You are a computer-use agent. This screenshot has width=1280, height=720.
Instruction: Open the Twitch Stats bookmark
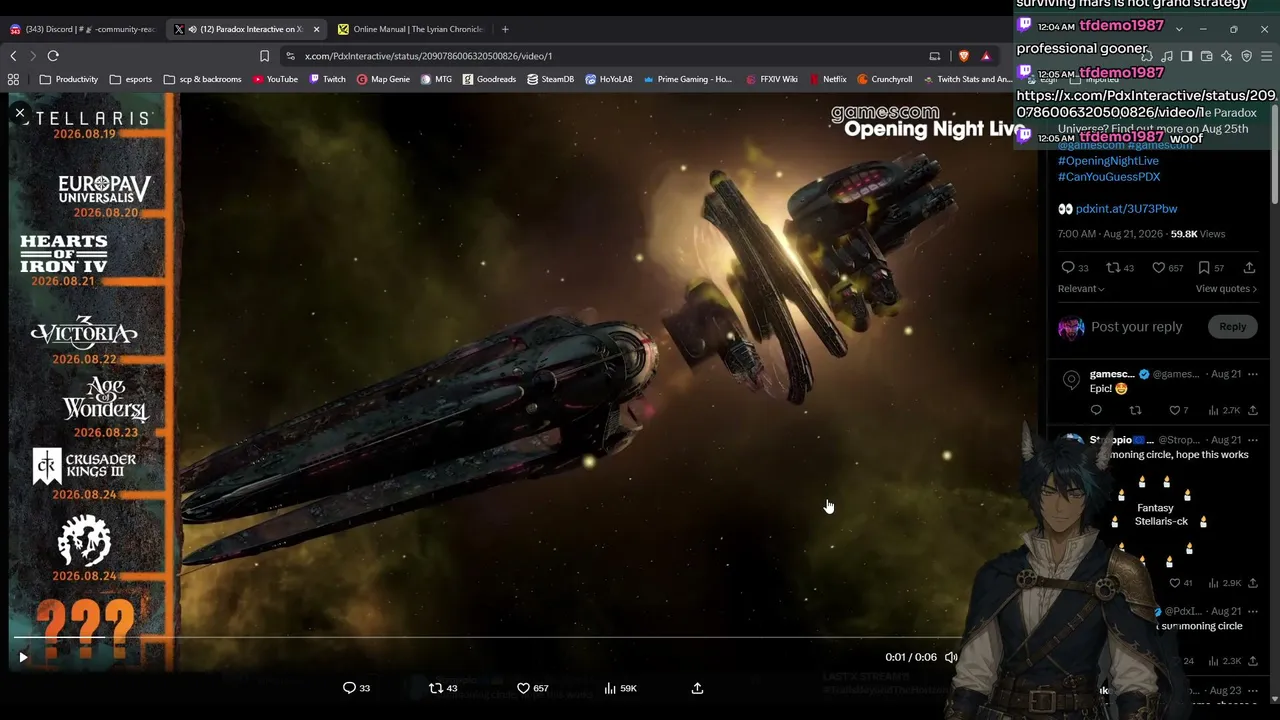pyautogui.click(x=966, y=79)
